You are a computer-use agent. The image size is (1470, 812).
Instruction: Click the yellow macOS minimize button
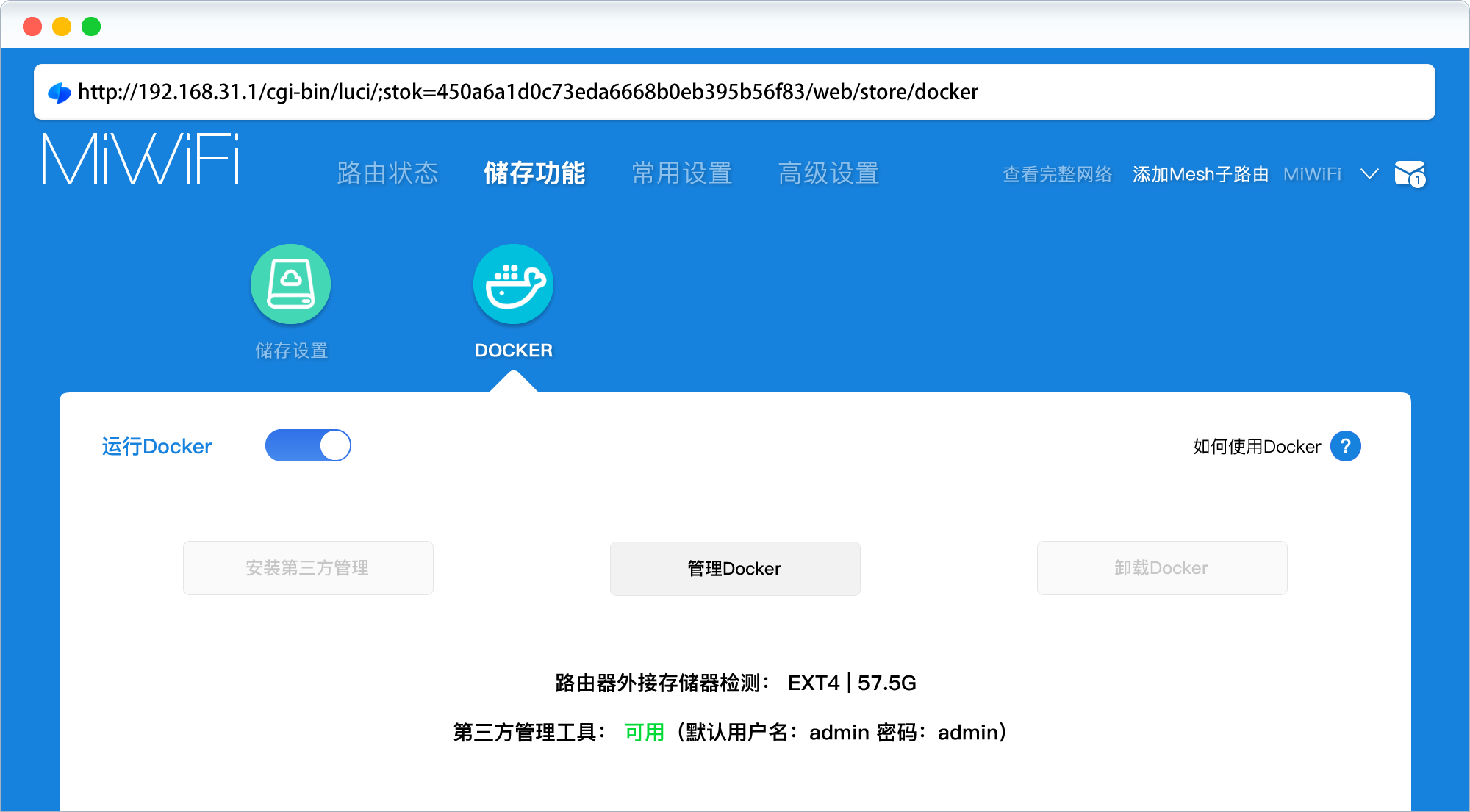tap(62, 27)
